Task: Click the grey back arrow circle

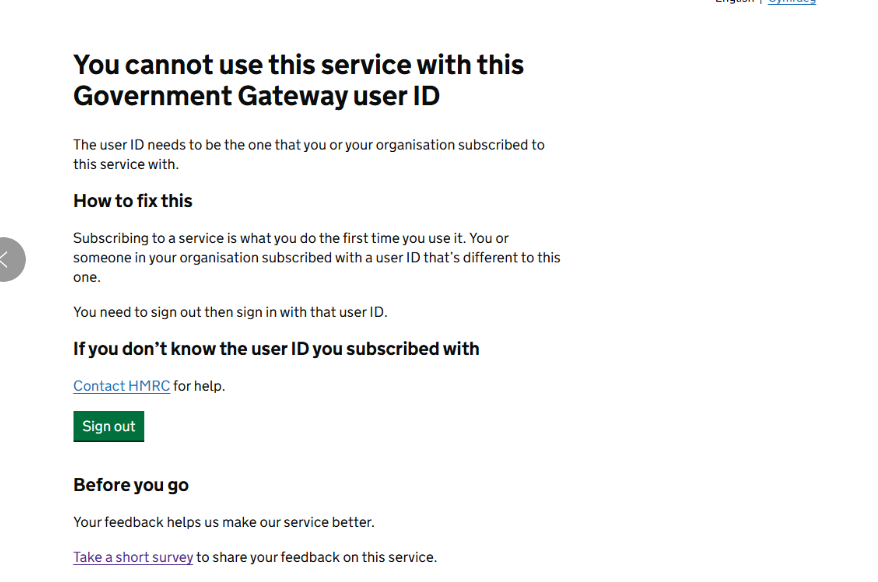Action: pyautogui.click(x=10, y=259)
